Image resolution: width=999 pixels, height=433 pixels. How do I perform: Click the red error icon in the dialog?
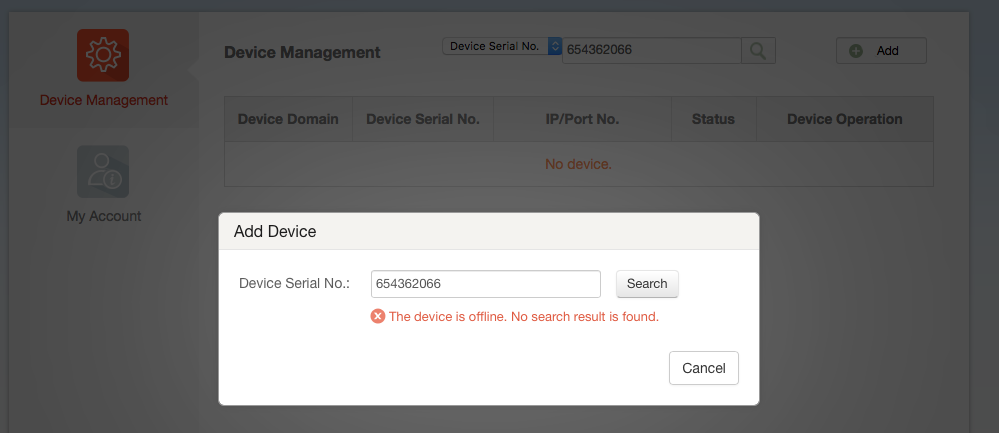378,317
